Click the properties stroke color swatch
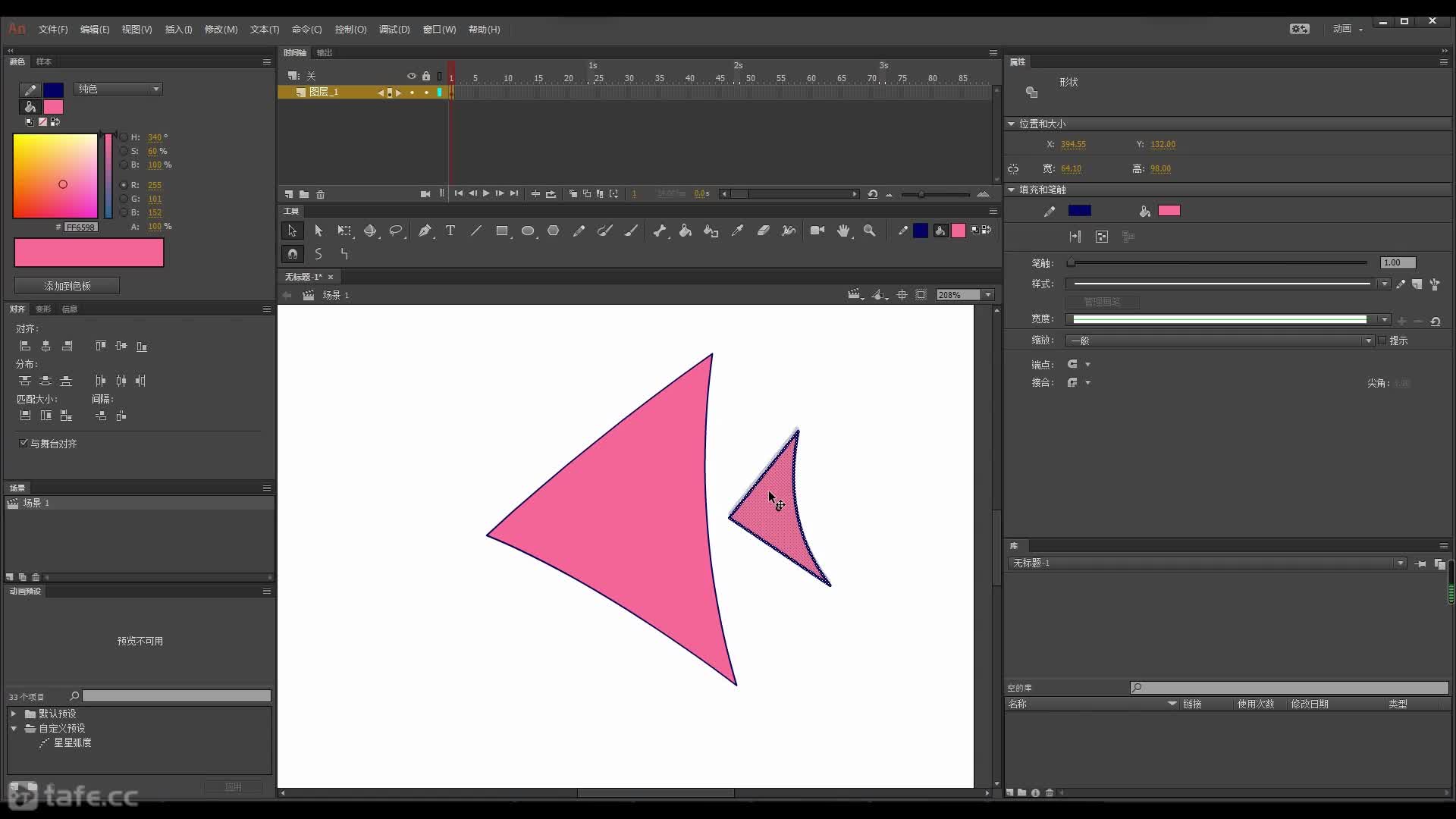 tap(1080, 211)
